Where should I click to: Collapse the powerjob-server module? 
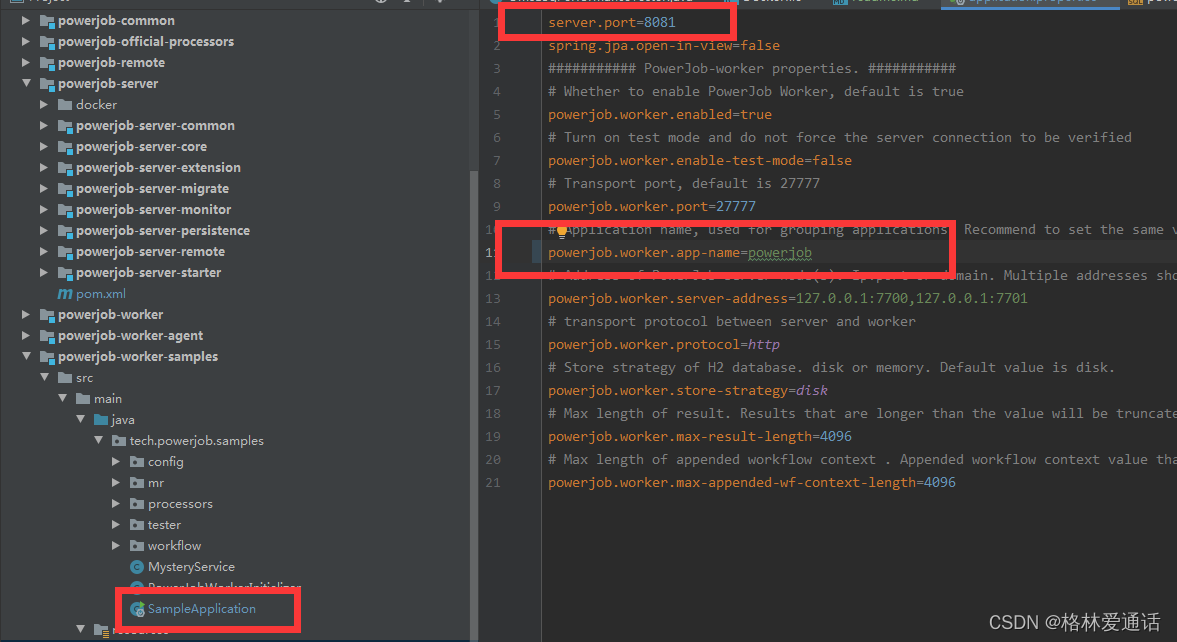[x=26, y=83]
